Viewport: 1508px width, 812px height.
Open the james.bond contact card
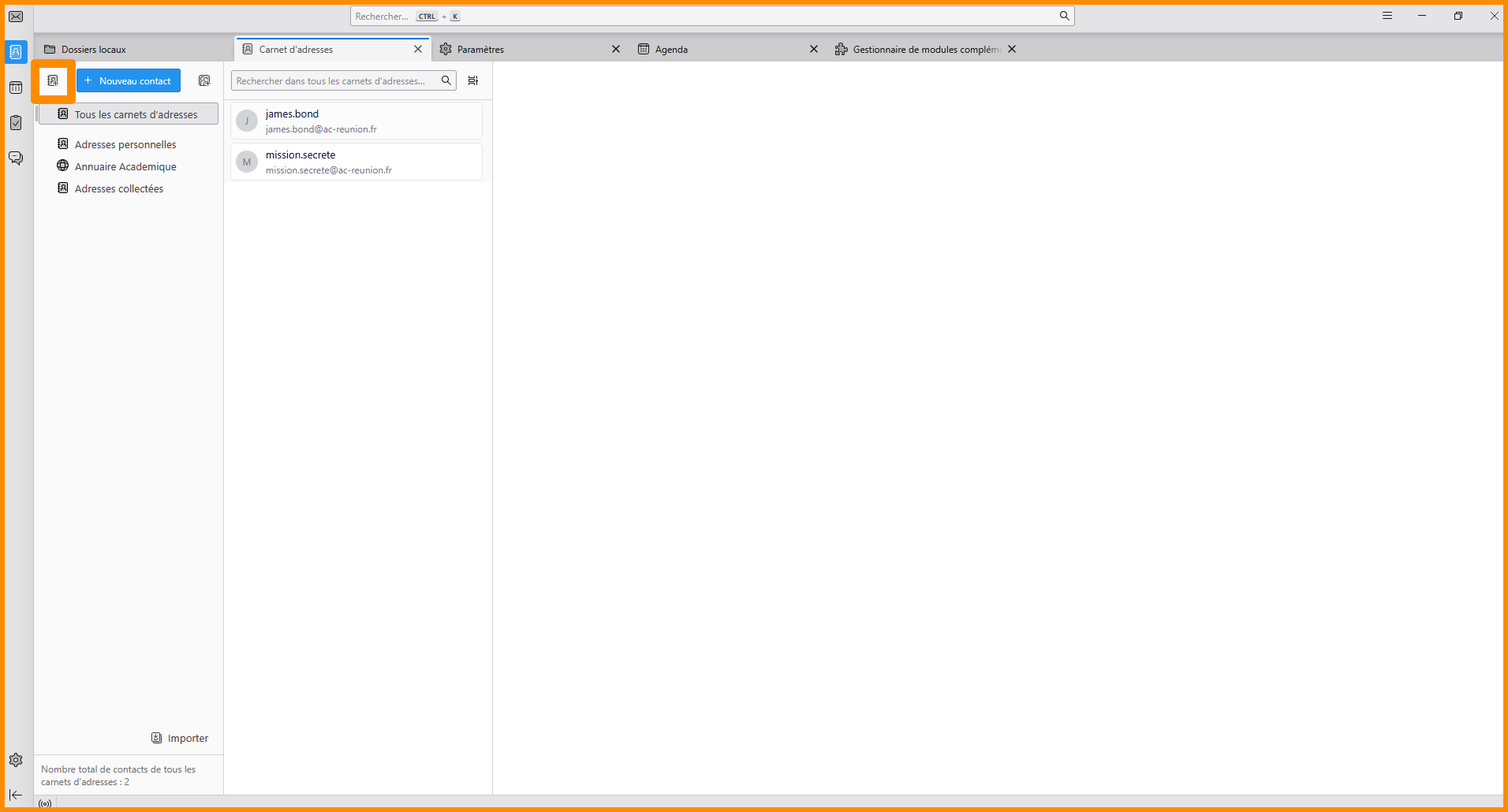[x=356, y=121]
